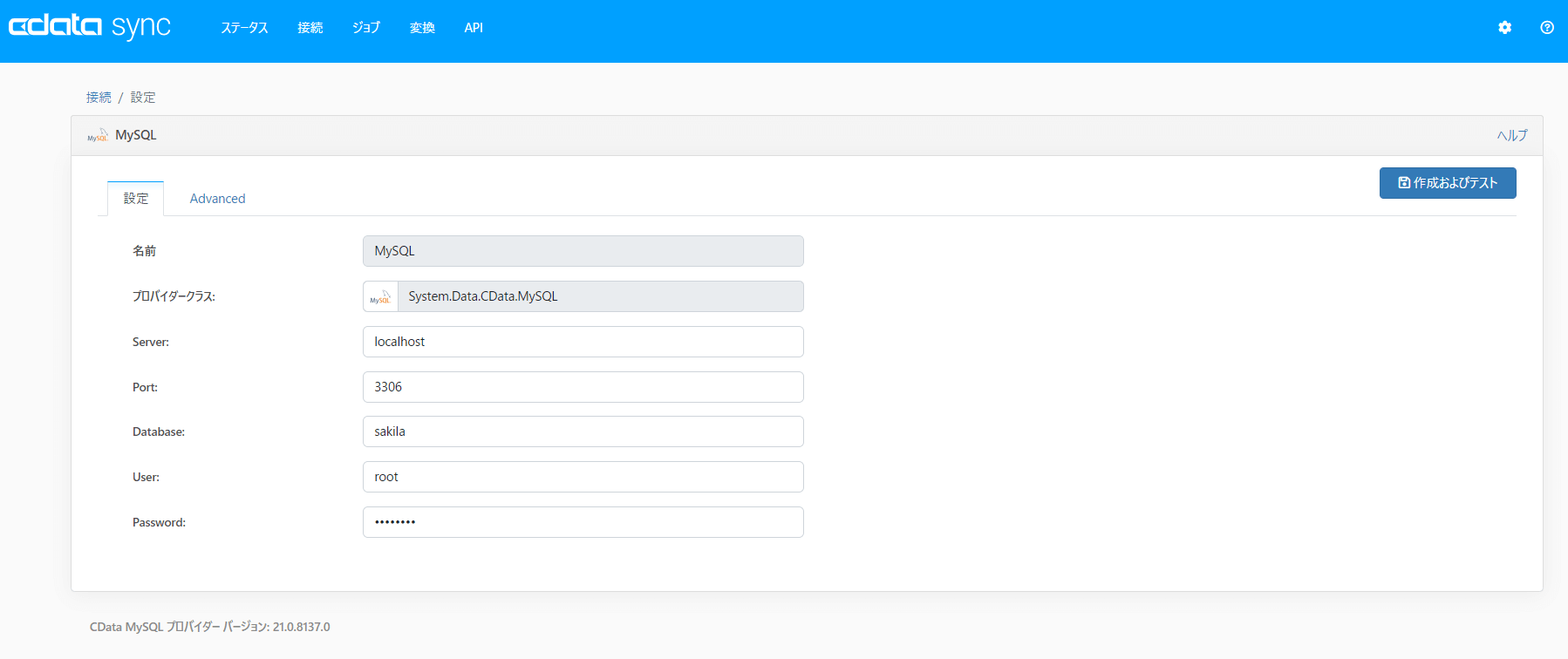Click the CData Sync logo
Screen dimensions: 1568x659
click(x=90, y=26)
